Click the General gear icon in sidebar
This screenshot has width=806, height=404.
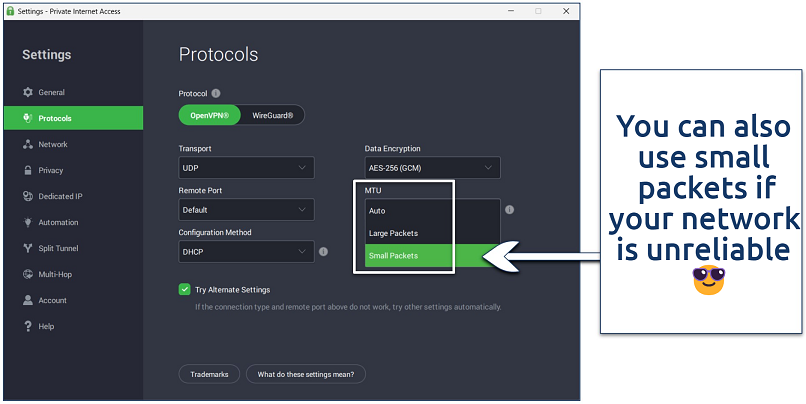[x=27, y=93]
